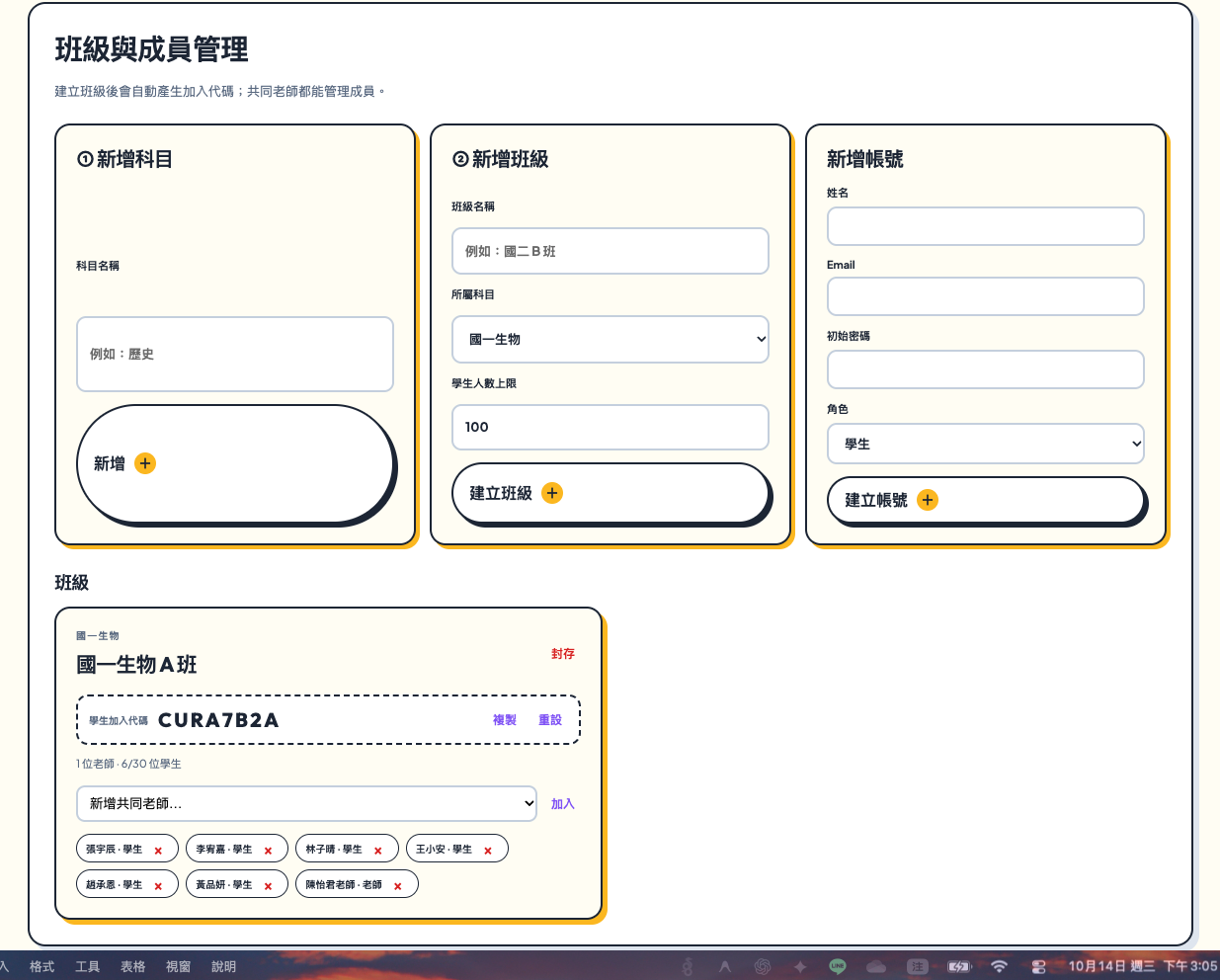Click the 建立帳號 button

[986, 500]
